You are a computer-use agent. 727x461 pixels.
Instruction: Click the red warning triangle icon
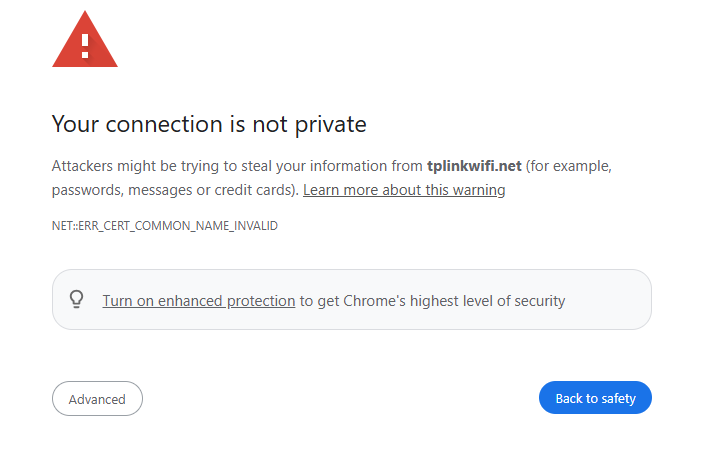tap(85, 40)
